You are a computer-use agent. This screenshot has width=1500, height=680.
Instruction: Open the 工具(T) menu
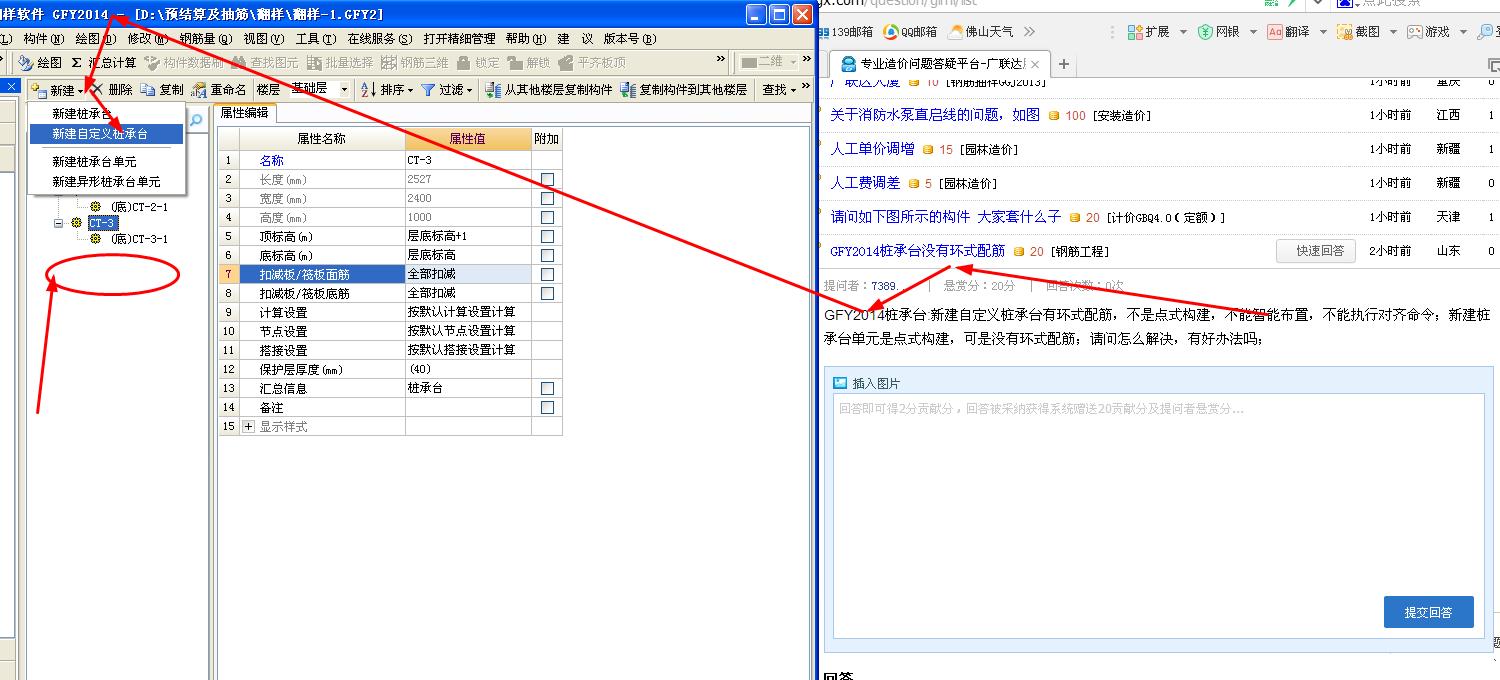pyautogui.click(x=316, y=39)
